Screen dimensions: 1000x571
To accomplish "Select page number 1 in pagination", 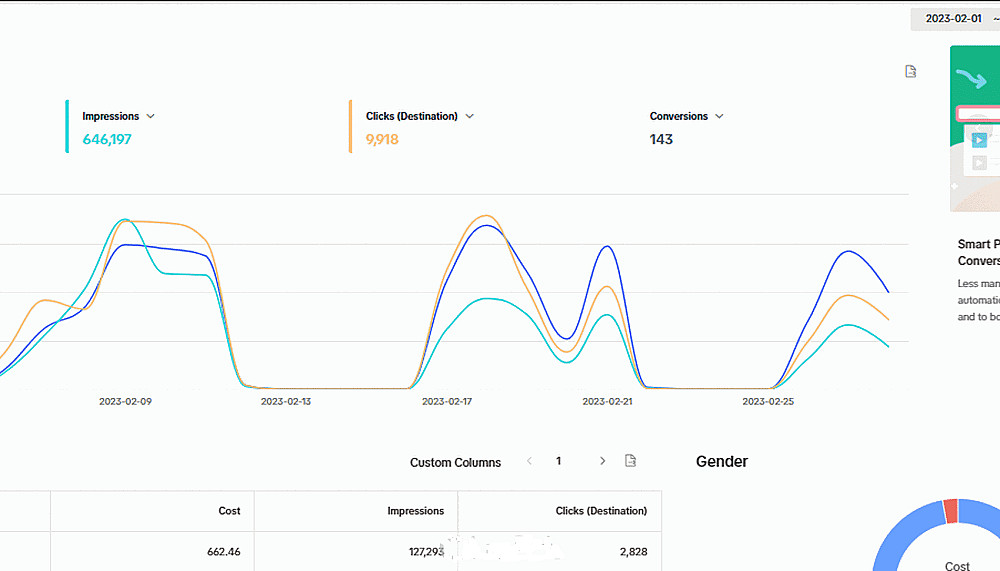I will [558, 461].
